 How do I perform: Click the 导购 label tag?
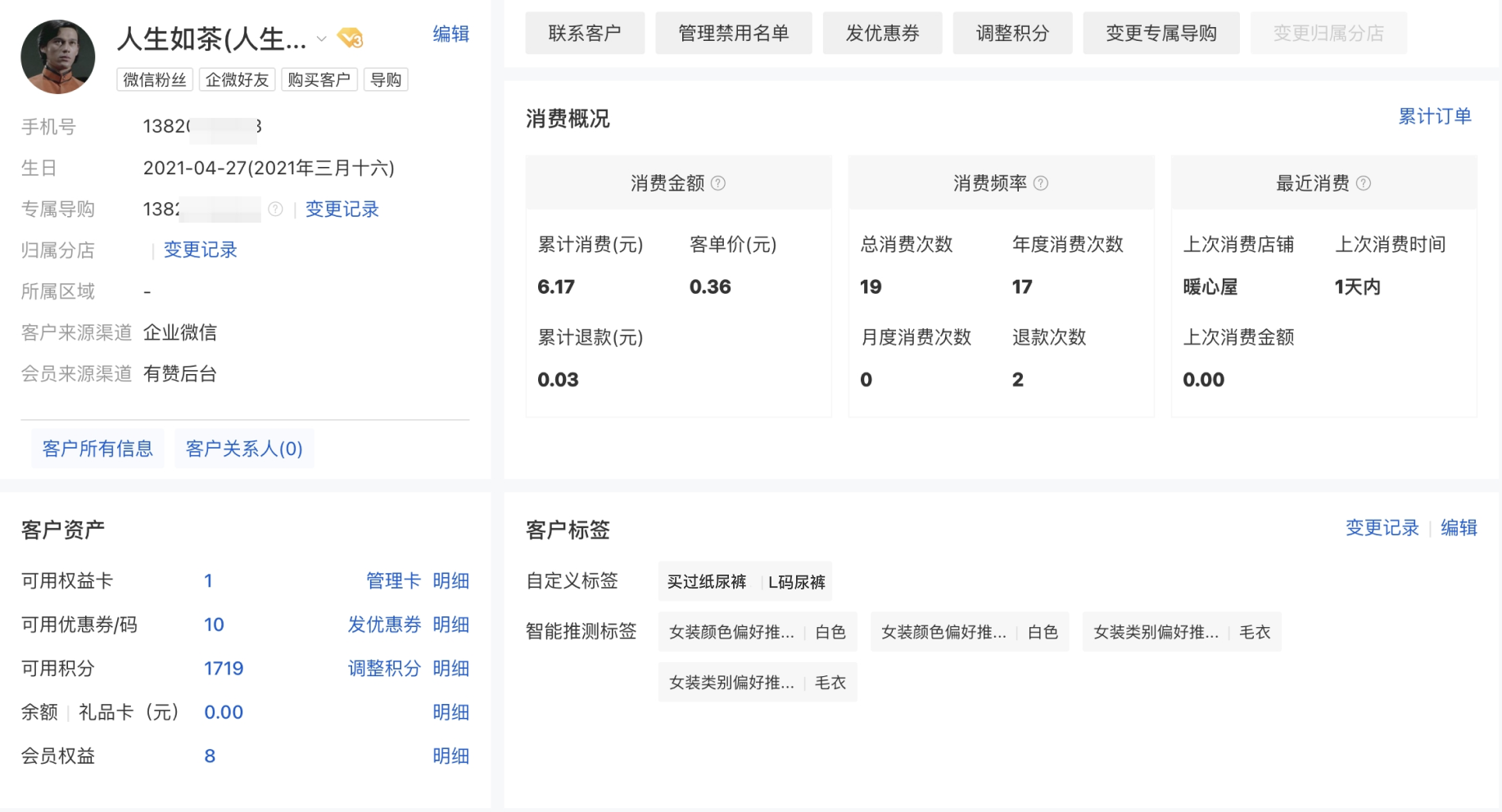tap(386, 80)
